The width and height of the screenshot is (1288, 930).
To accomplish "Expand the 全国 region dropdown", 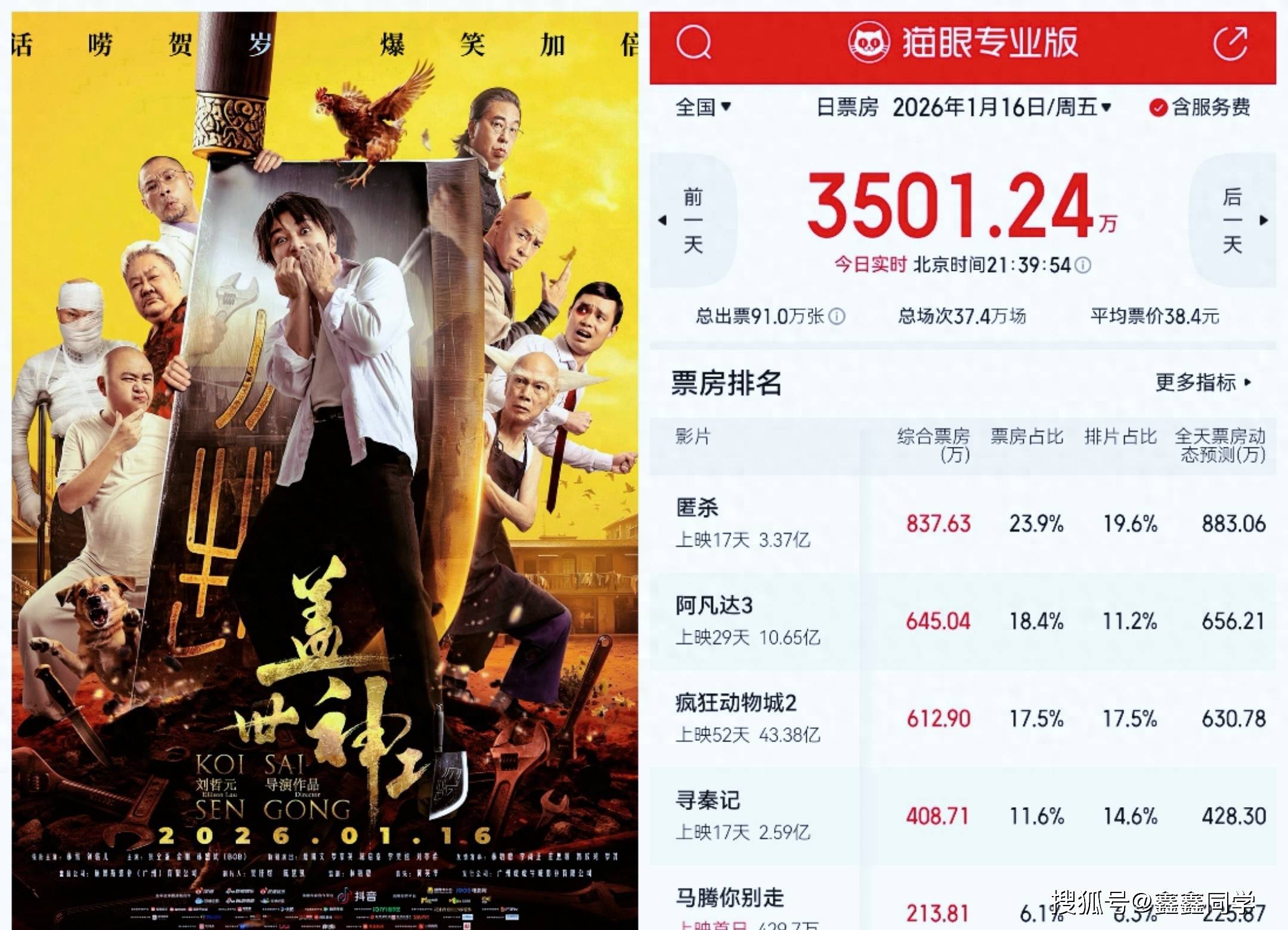I will [x=703, y=107].
